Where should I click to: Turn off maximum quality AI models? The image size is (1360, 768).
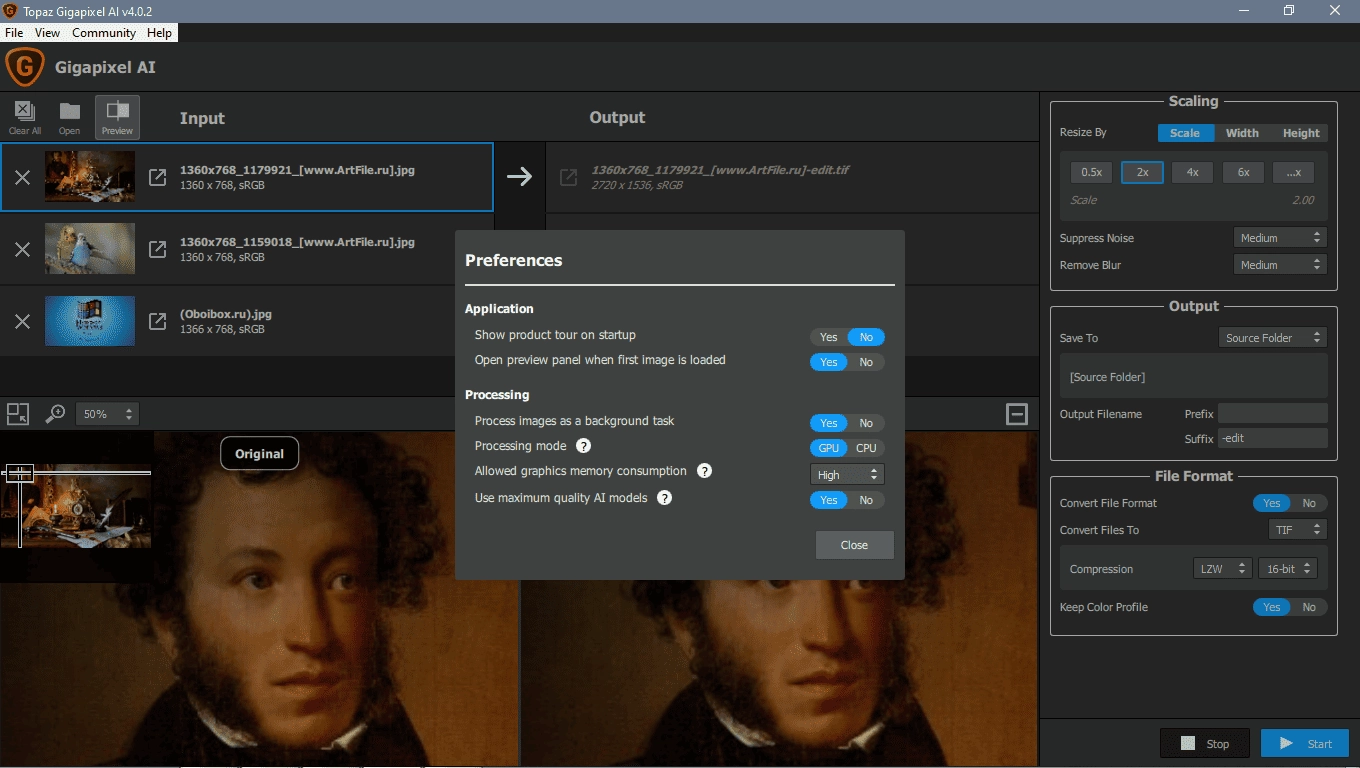[x=866, y=500]
